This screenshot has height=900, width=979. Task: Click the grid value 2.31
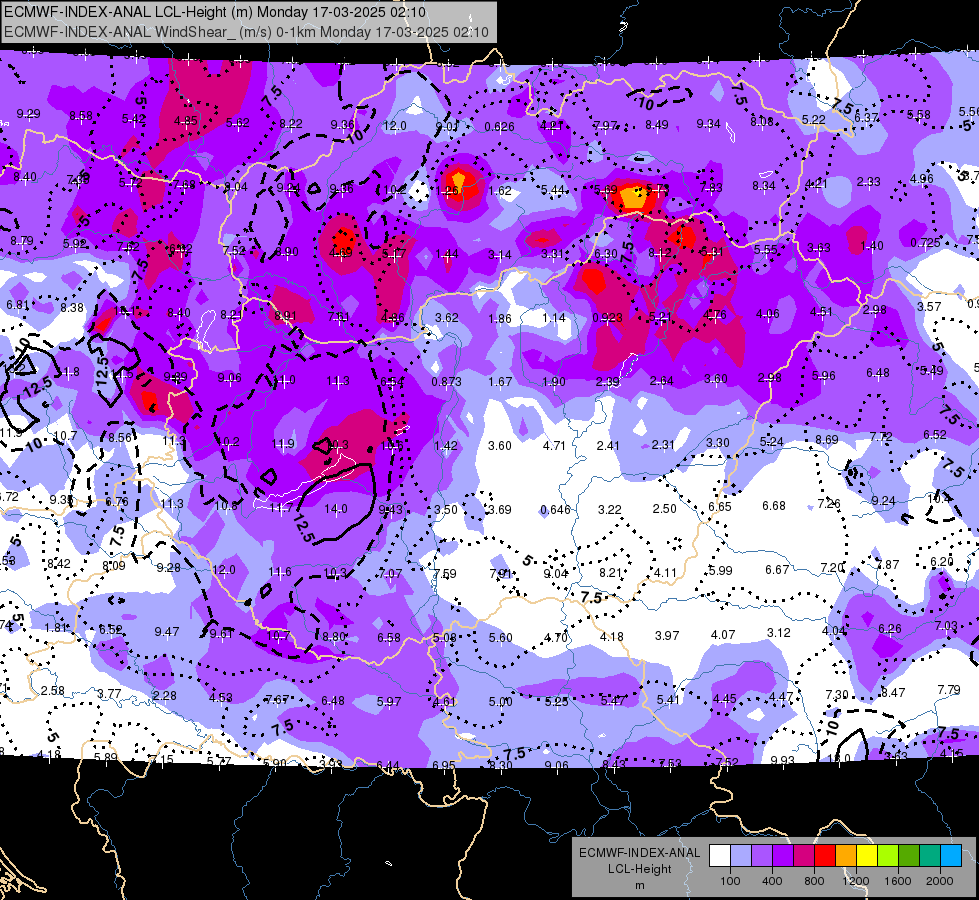[663, 445]
